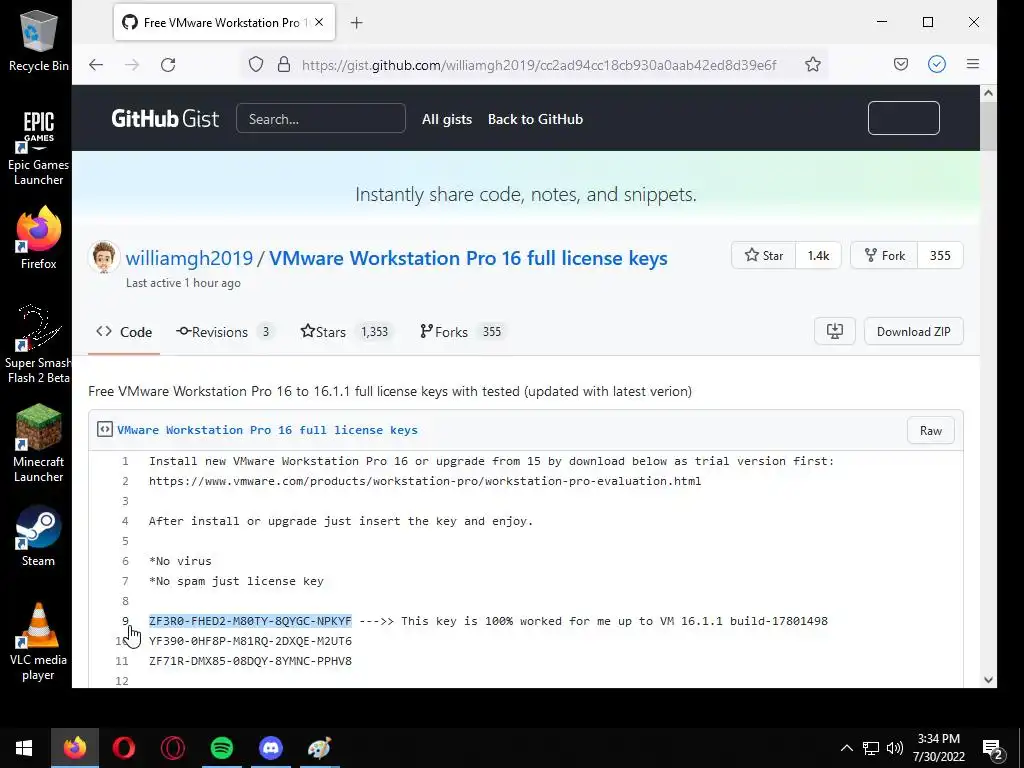Show hidden system tray icons

pyautogui.click(x=846, y=748)
